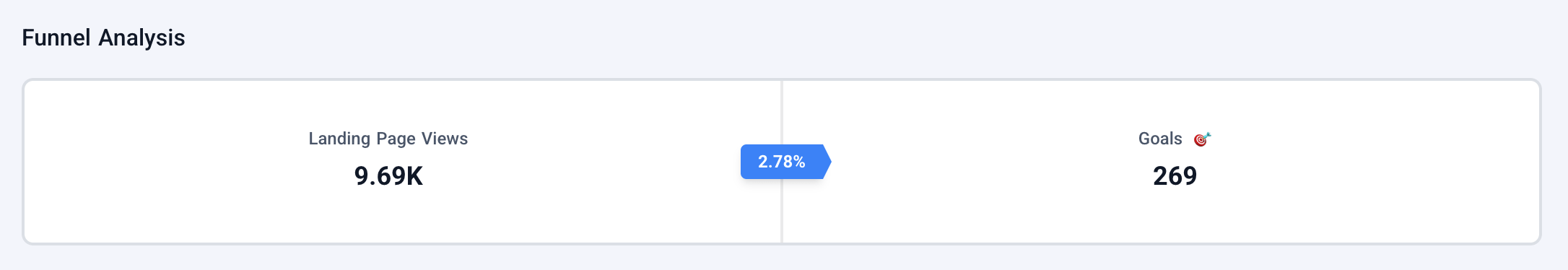This screenshot has width=1568, height=270.
Task: Click the word Views in the left card
Action: [x=445, y=139]
